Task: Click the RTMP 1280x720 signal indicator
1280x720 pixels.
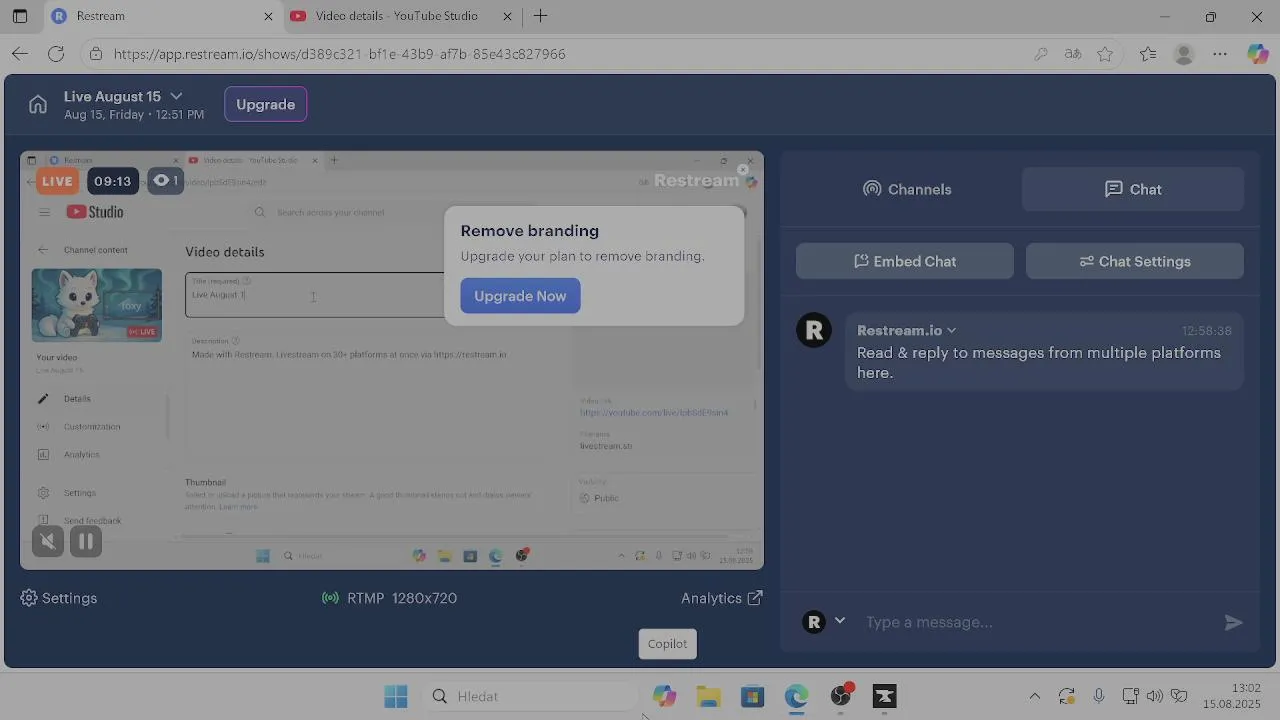Action: point(389,598)
